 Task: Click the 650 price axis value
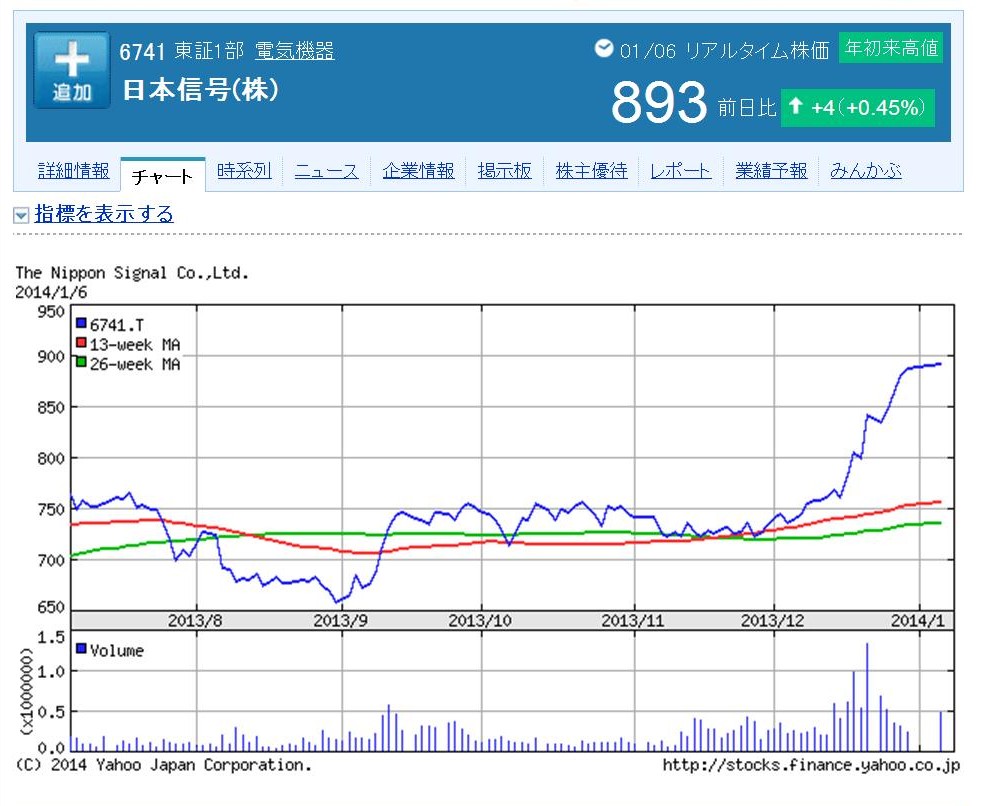coord(51,607)
